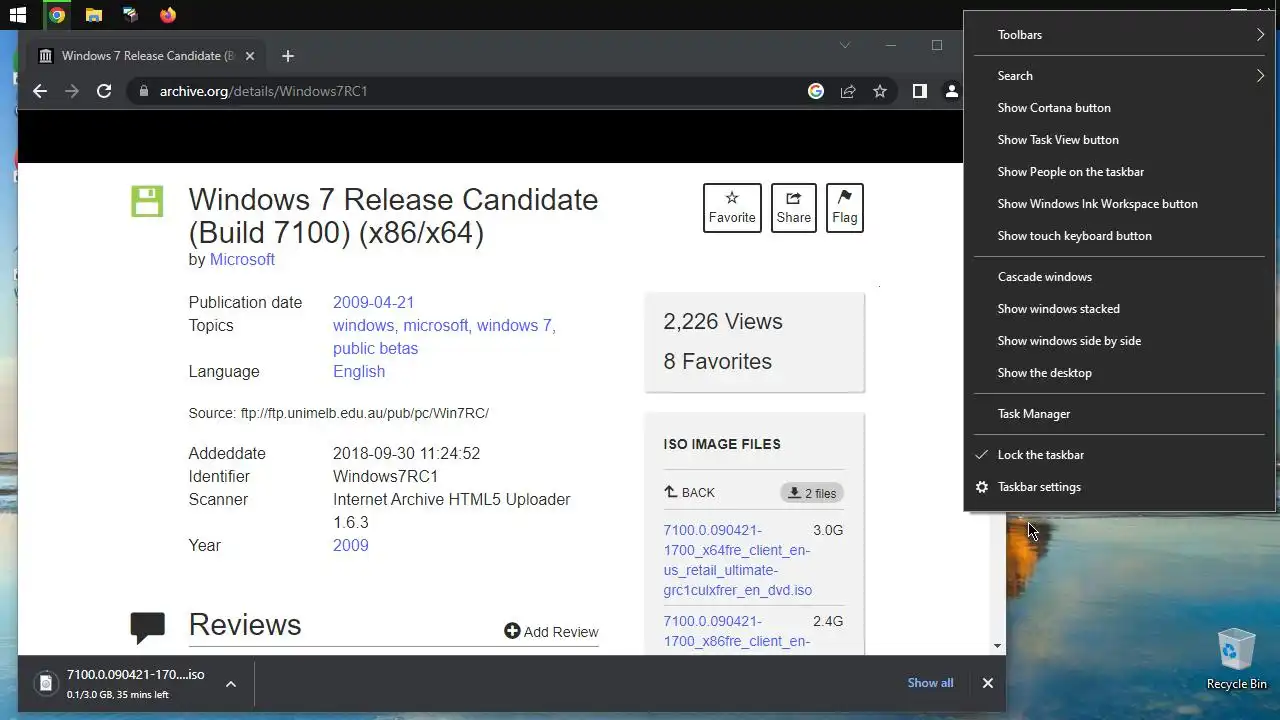Viewport: 1280px width, 720px height.
Task: Go back to the previous page
Action: 40,91
